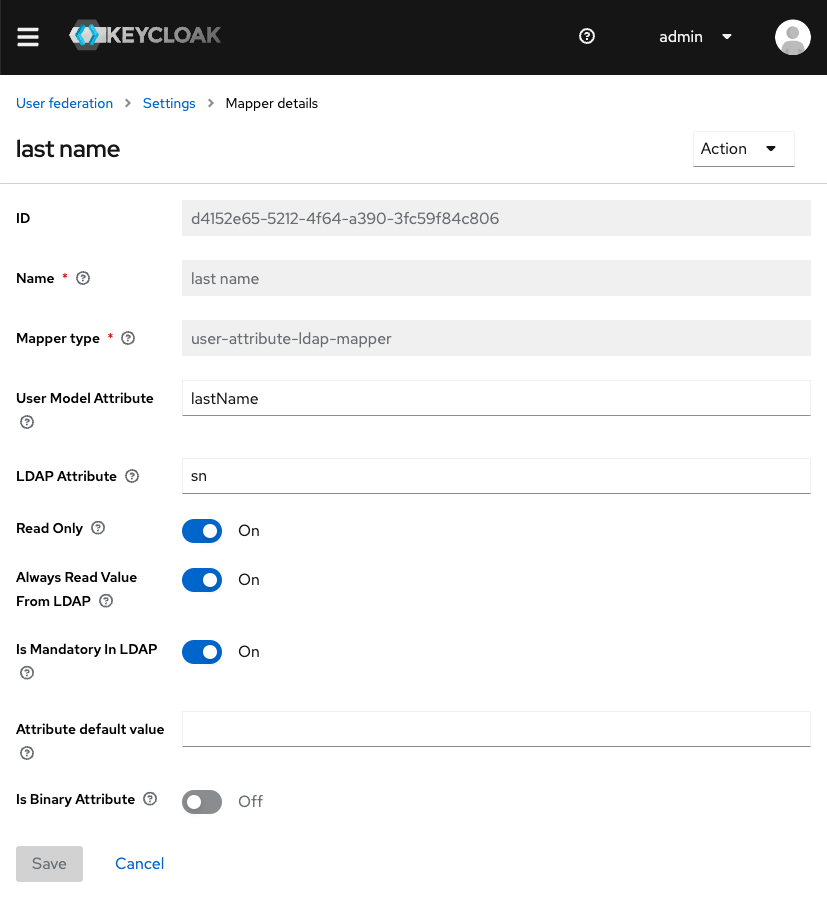Click the Cancel link

139,864
